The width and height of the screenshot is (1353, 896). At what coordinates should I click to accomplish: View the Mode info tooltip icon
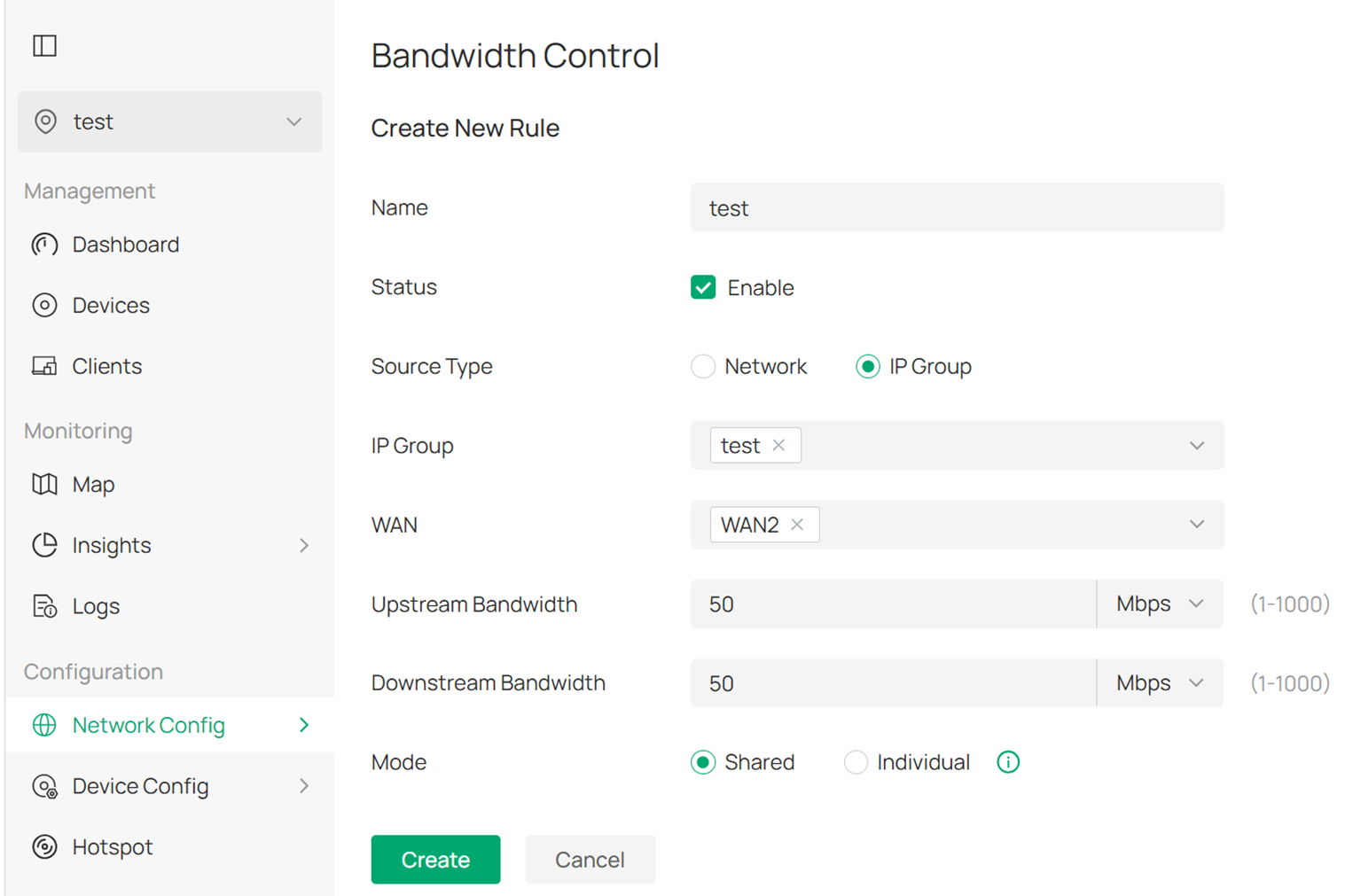pyautogui.click(x=1007, y=761)
